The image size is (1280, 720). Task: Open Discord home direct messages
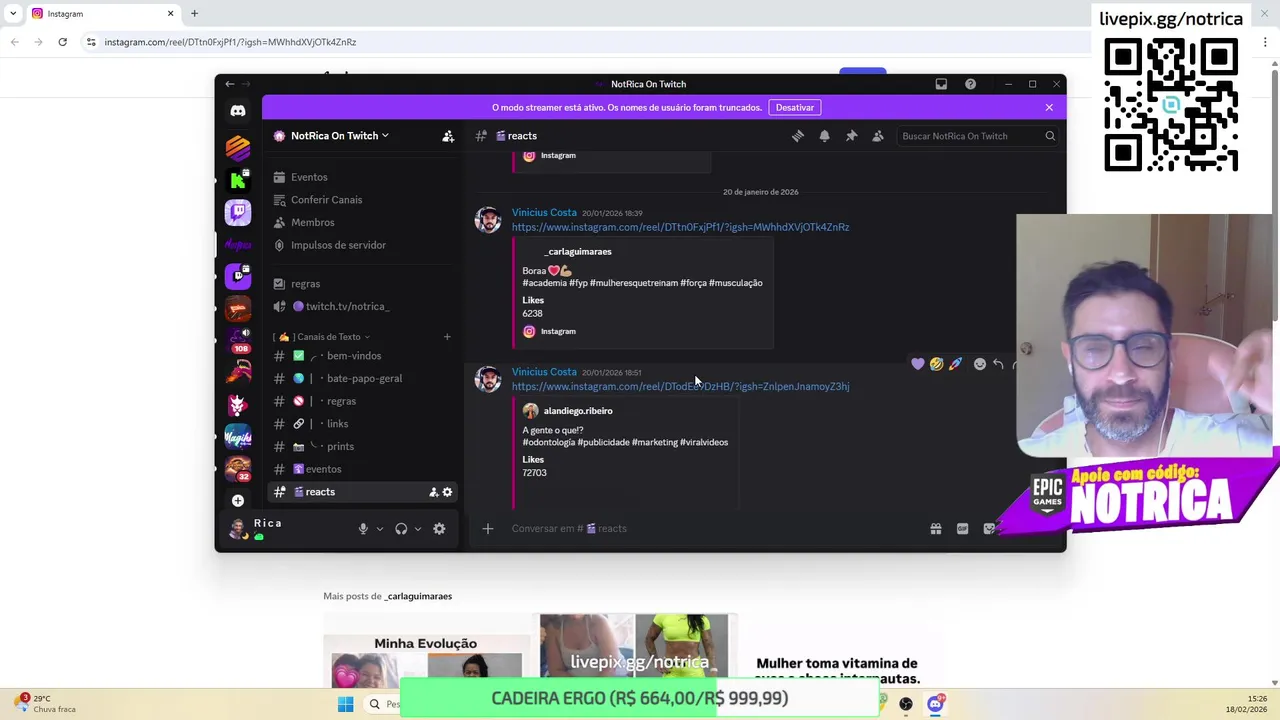(238, 111)
